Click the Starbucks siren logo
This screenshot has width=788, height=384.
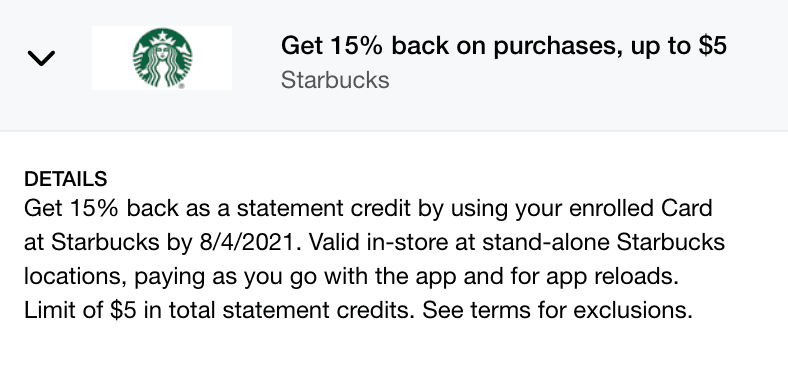point(162,58)
